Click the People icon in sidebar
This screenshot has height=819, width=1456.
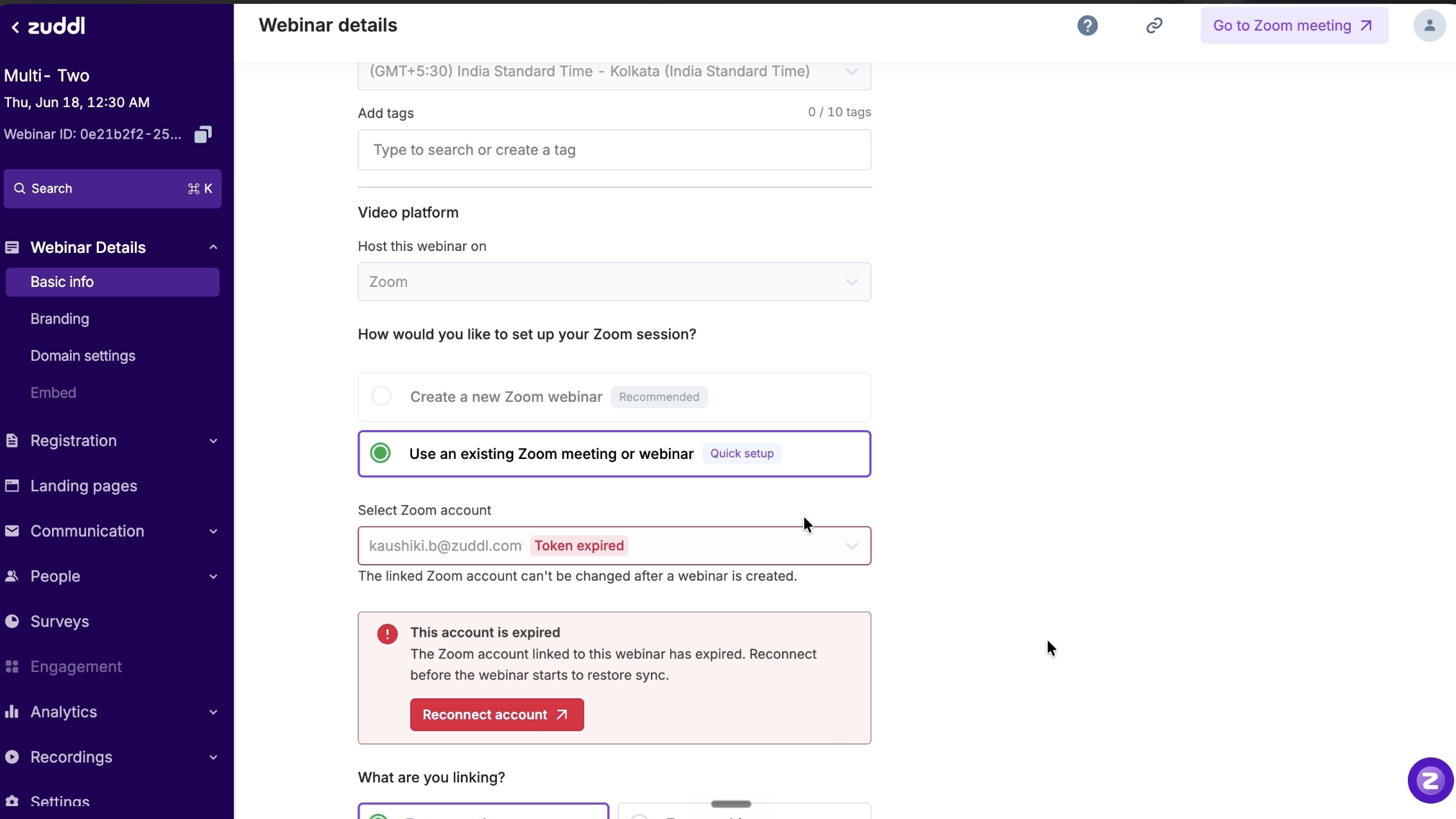12,576
